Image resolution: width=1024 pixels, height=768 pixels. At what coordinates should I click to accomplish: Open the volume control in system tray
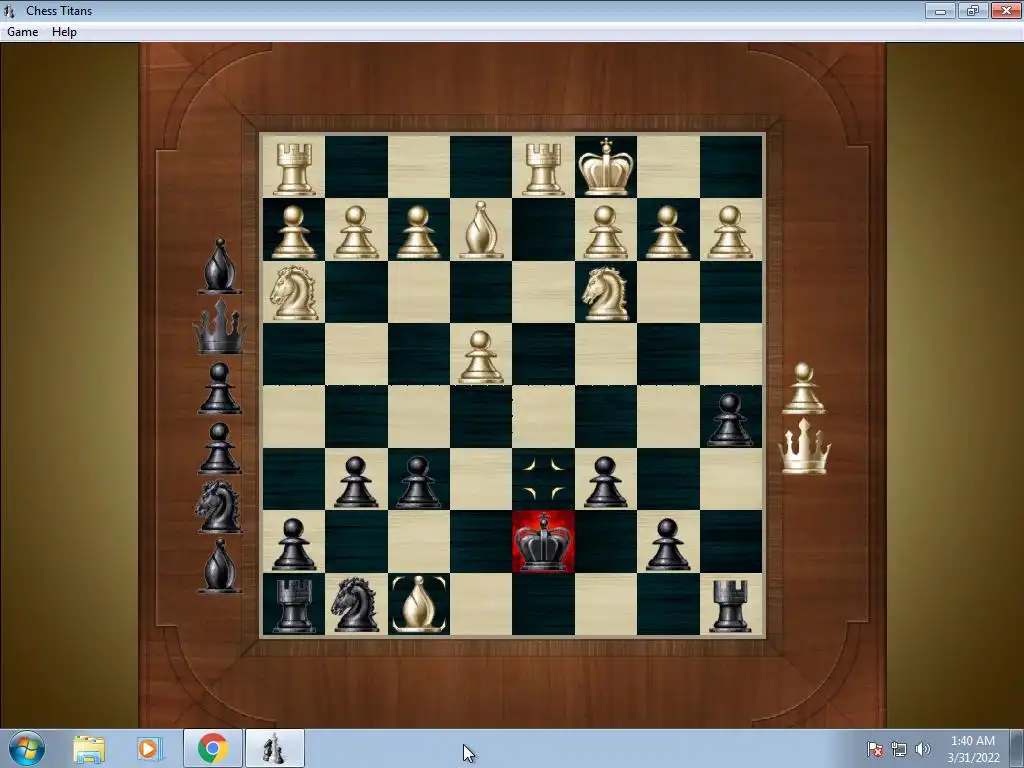pos(923,749)
